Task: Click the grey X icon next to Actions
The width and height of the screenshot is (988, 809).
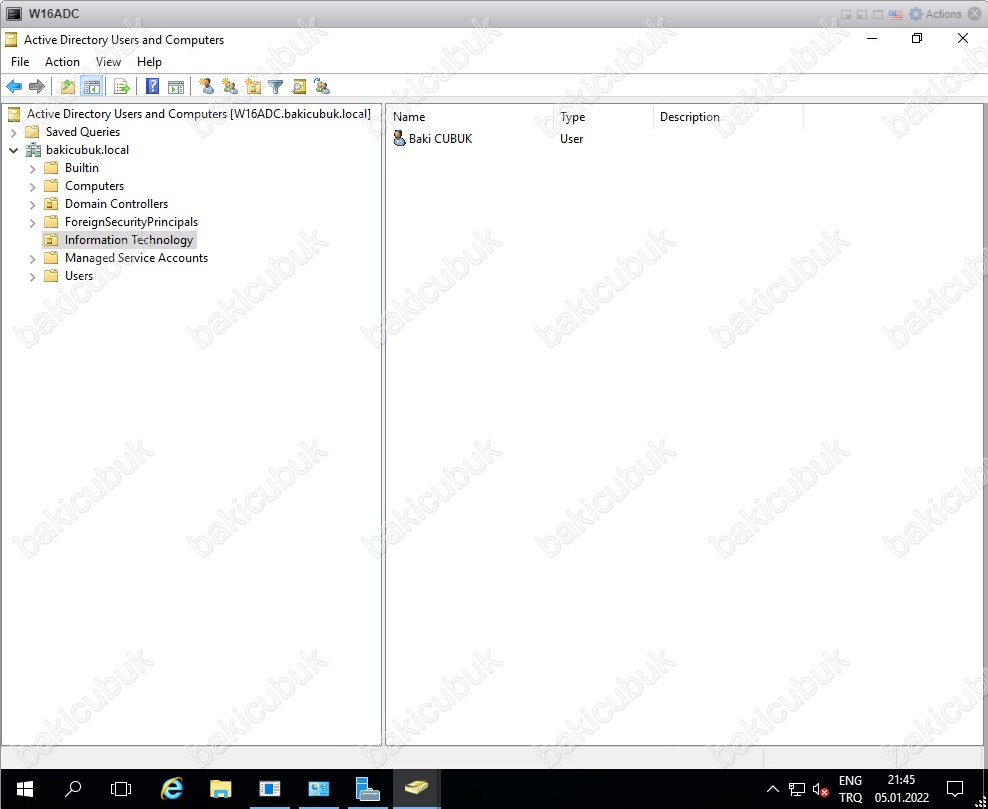Action: click(974, 14)
